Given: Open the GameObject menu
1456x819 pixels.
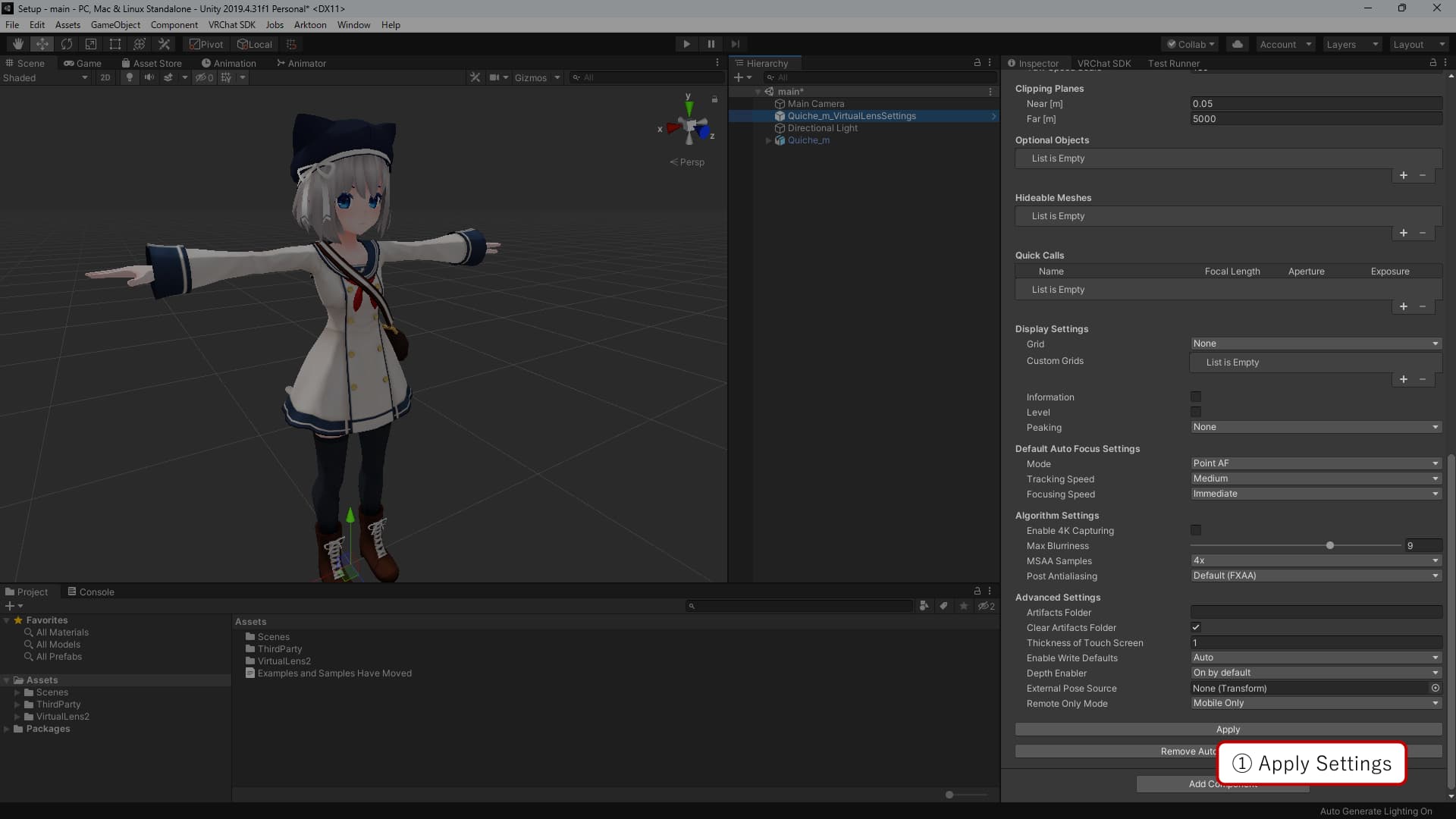Looking at the screenshot, I should [x=115, y=25].
